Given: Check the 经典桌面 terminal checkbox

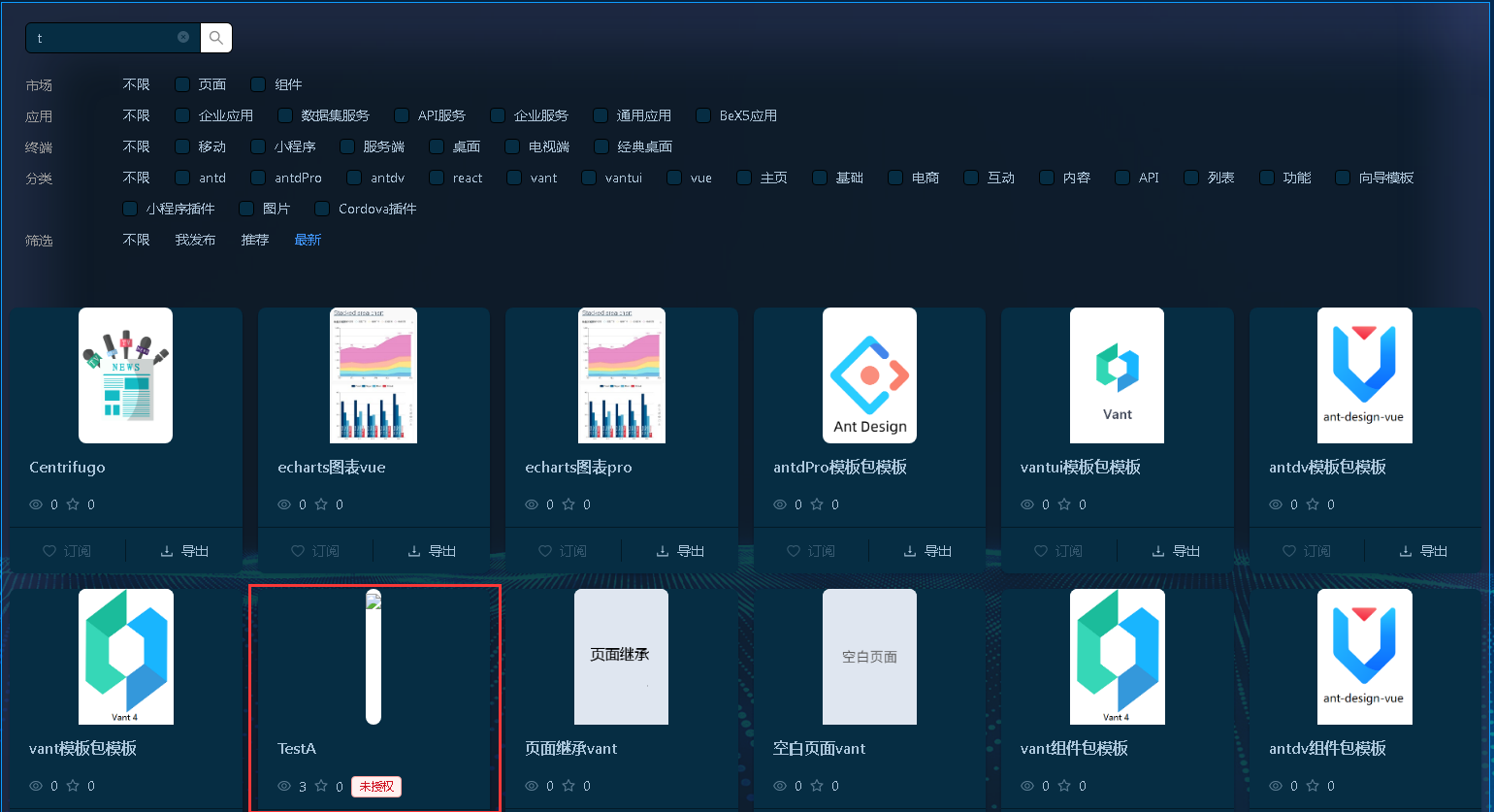Looking at the screenshot, I should (601, 146).
